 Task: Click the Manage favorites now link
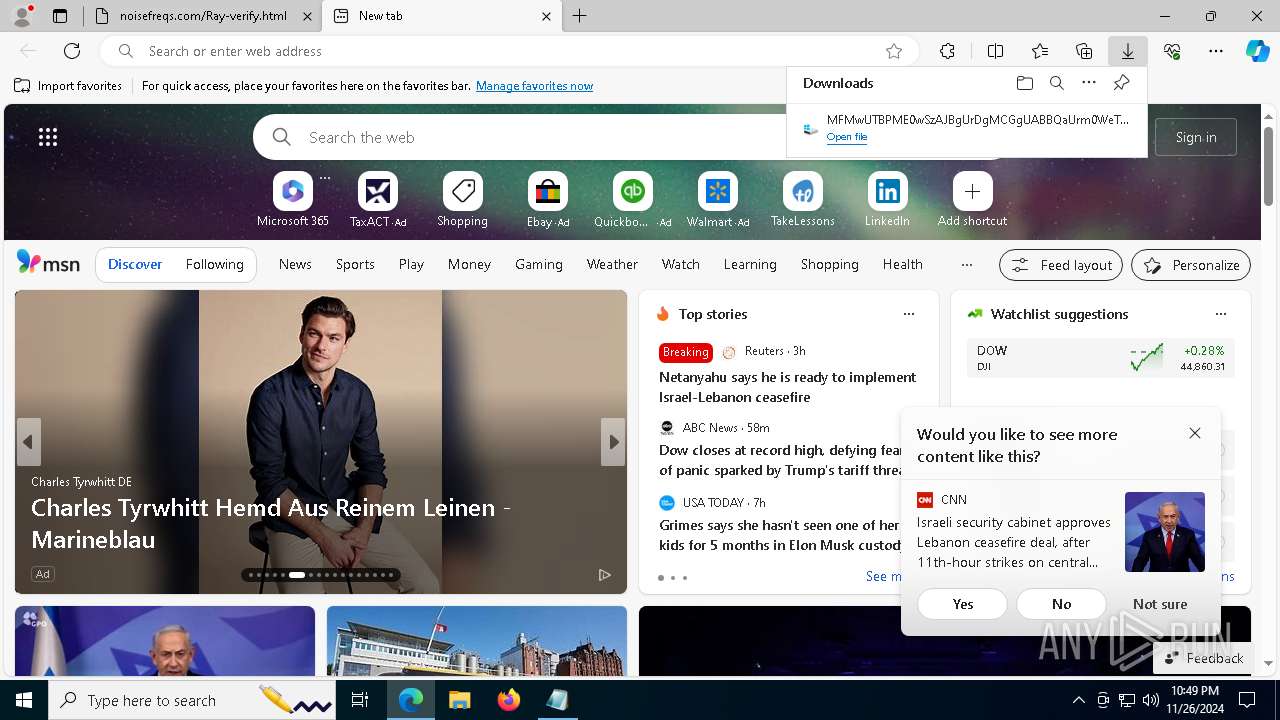534,86
